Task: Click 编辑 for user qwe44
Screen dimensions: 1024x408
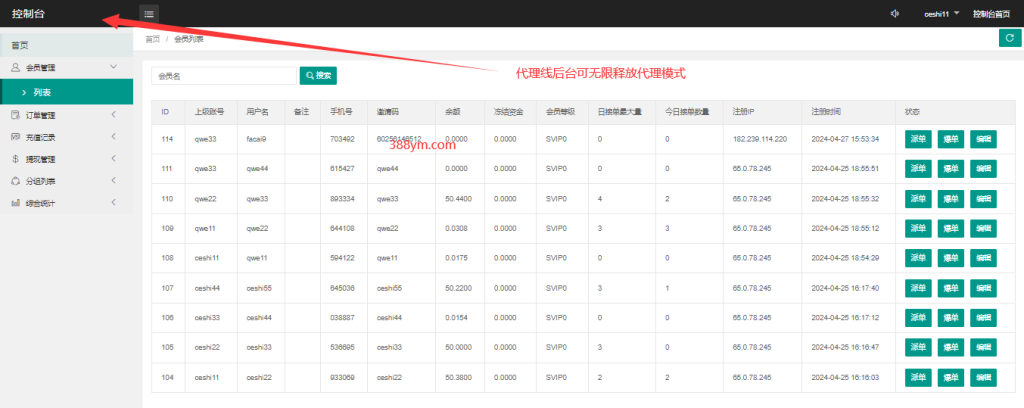Action: pyautogui.click(x=985, y=169)
